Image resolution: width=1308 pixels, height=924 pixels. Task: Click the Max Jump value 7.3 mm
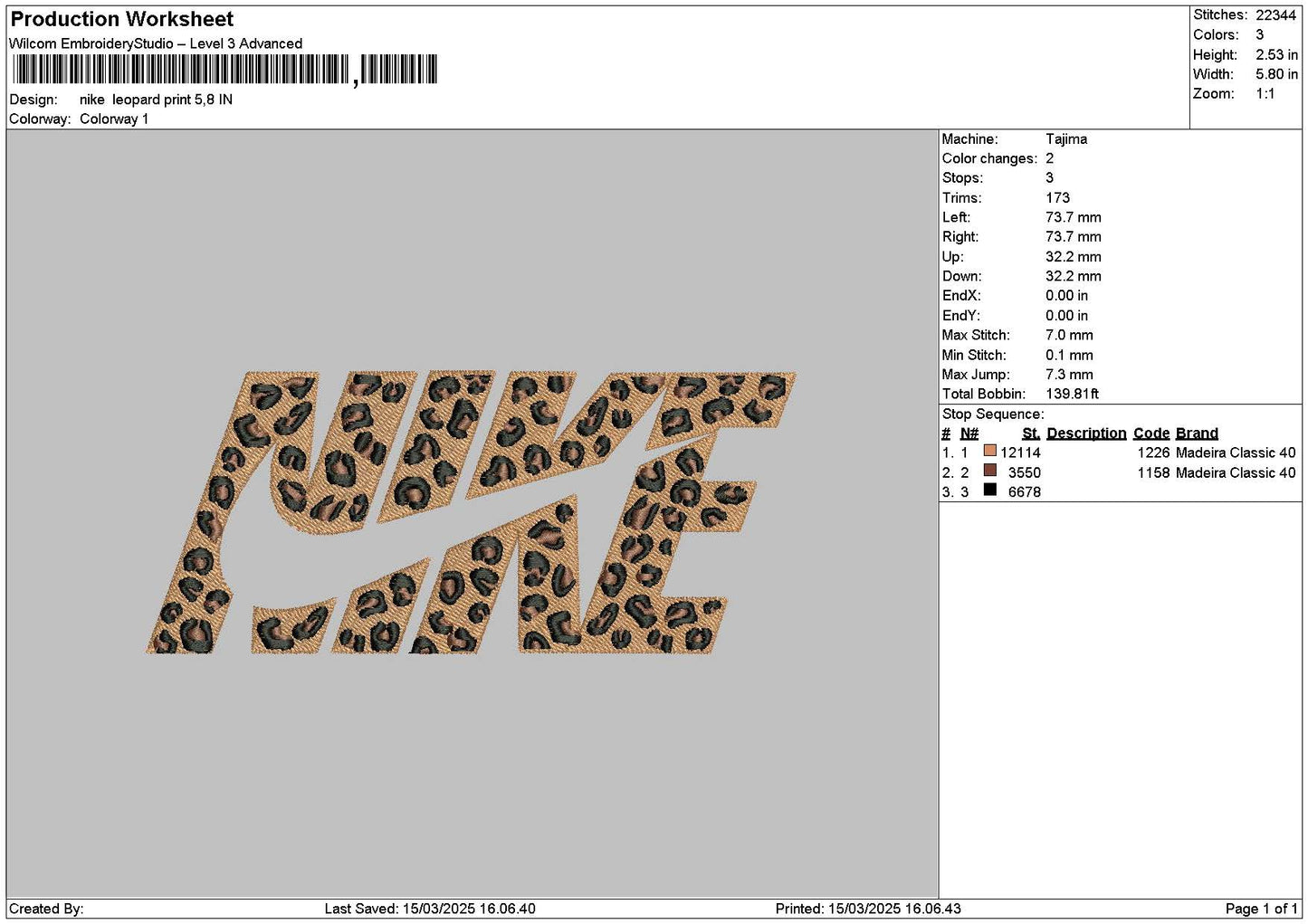click(x=1069, y=375)
